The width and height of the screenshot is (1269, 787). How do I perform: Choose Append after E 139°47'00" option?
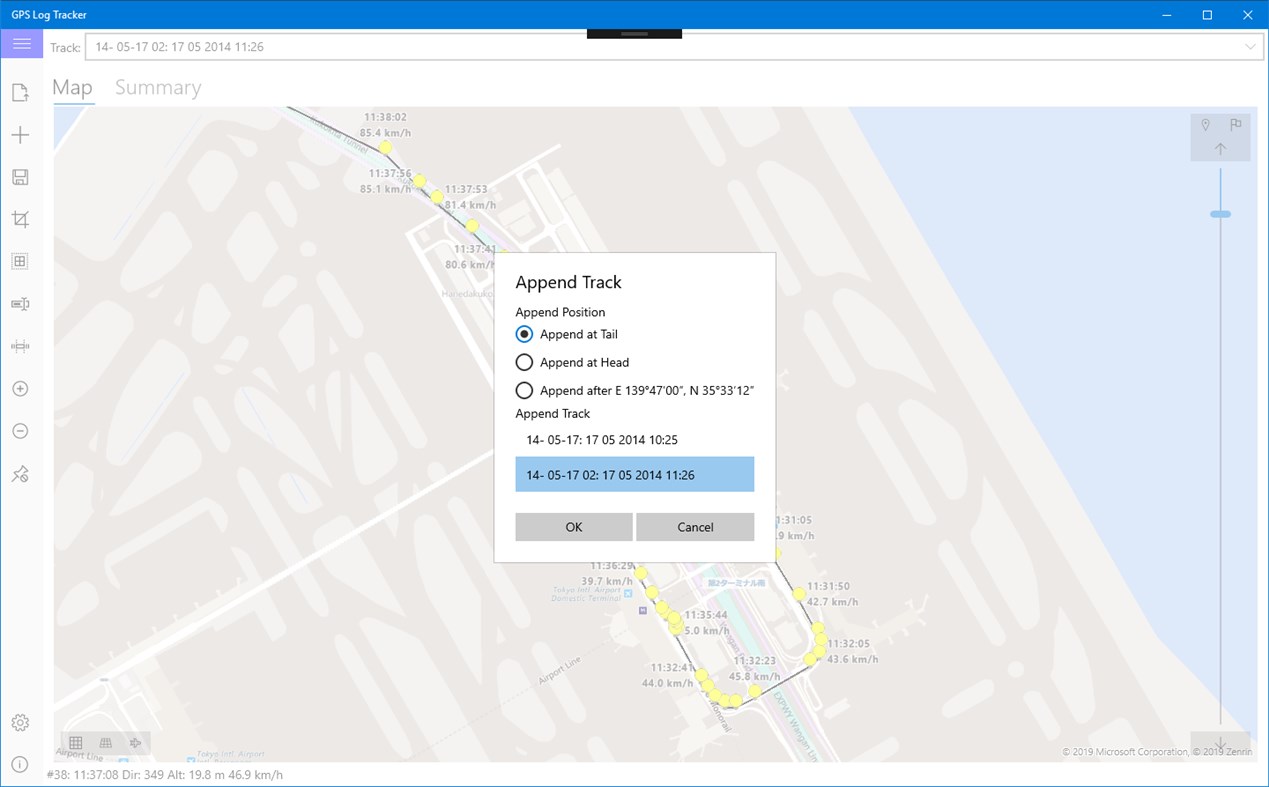[x=524, y=390]
